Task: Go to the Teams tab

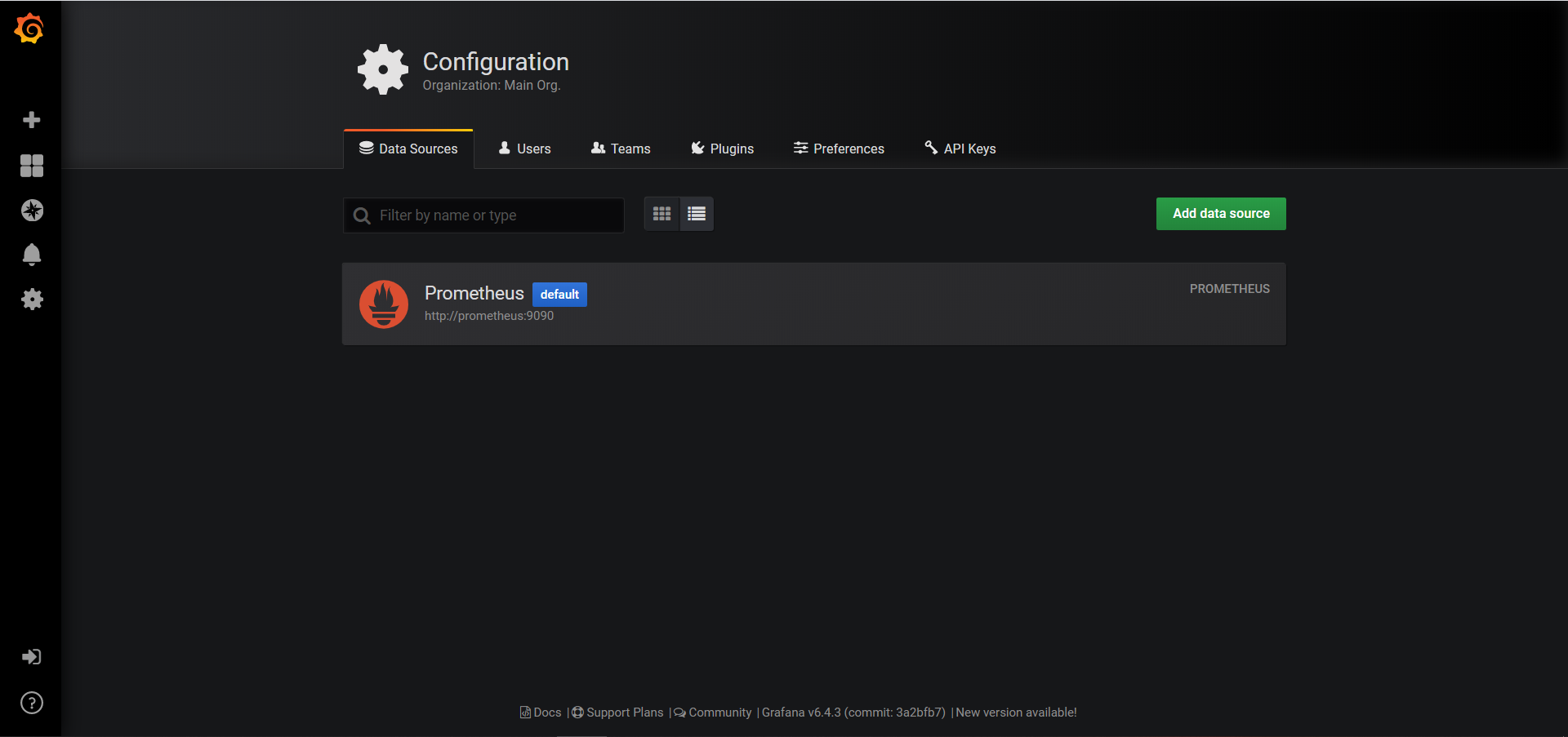Action: 621,149
